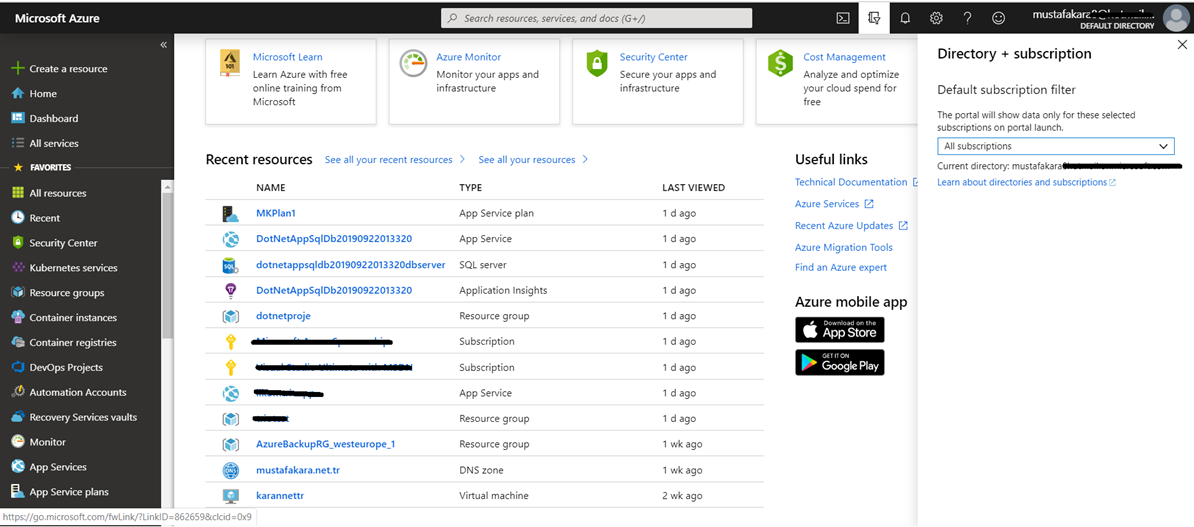Click the help question mark icon
Screen dimensions: 1194x527
[x=967, y=18]
